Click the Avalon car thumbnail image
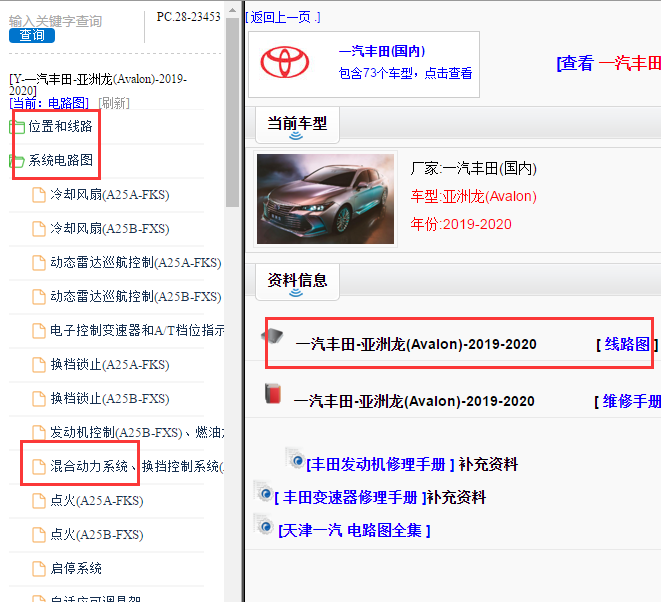This screenshot has height=602, width=661. (x=325, y=199)
